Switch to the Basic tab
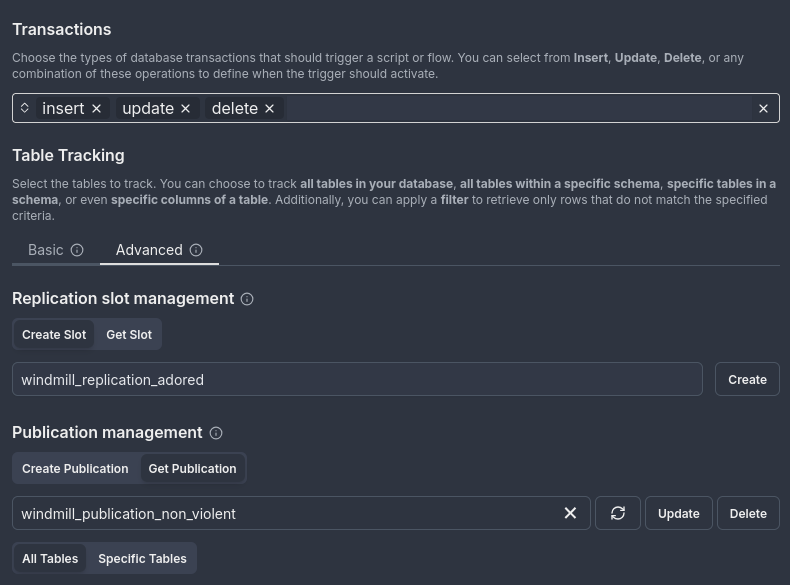 tap(46, 250)
